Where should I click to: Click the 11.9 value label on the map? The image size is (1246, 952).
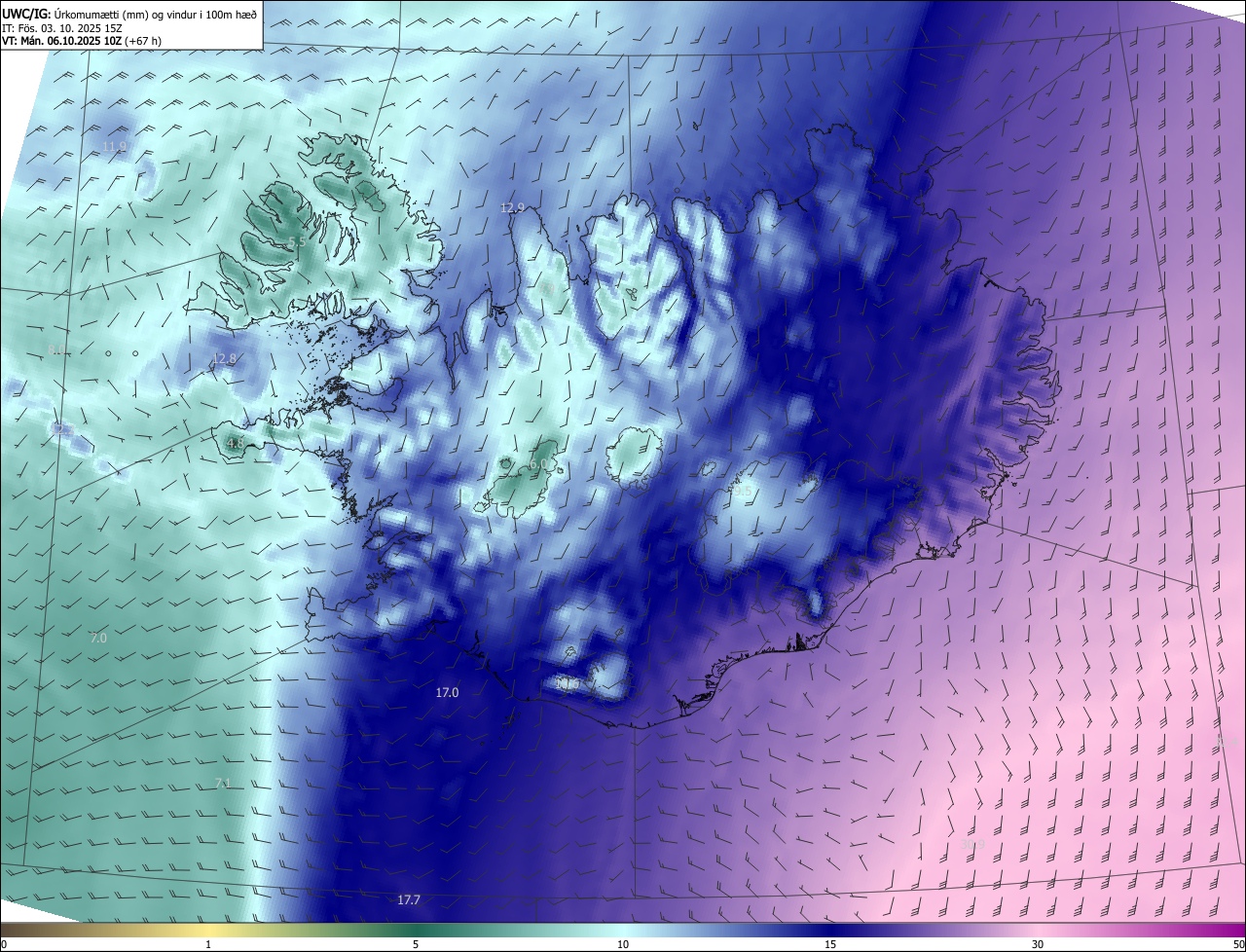click(x=115, y=147)
